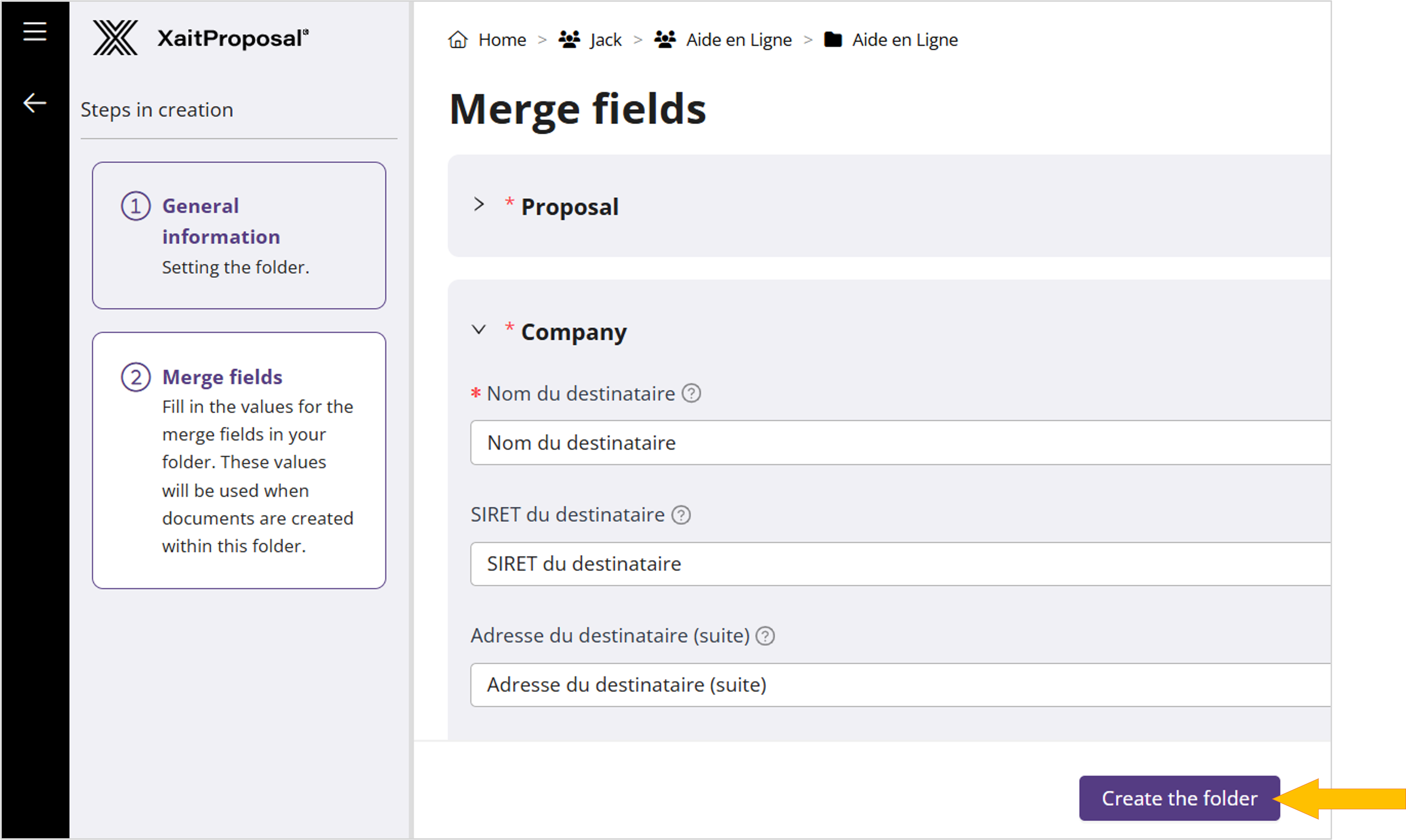Open help icon for Adresse du destinataire (suite)
This screenshot has width=1406, height=840.
(x=765, y=636)
